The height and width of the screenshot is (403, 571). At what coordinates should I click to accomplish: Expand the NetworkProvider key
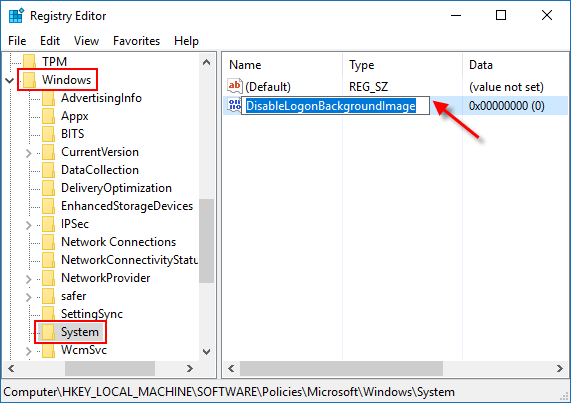29,278
